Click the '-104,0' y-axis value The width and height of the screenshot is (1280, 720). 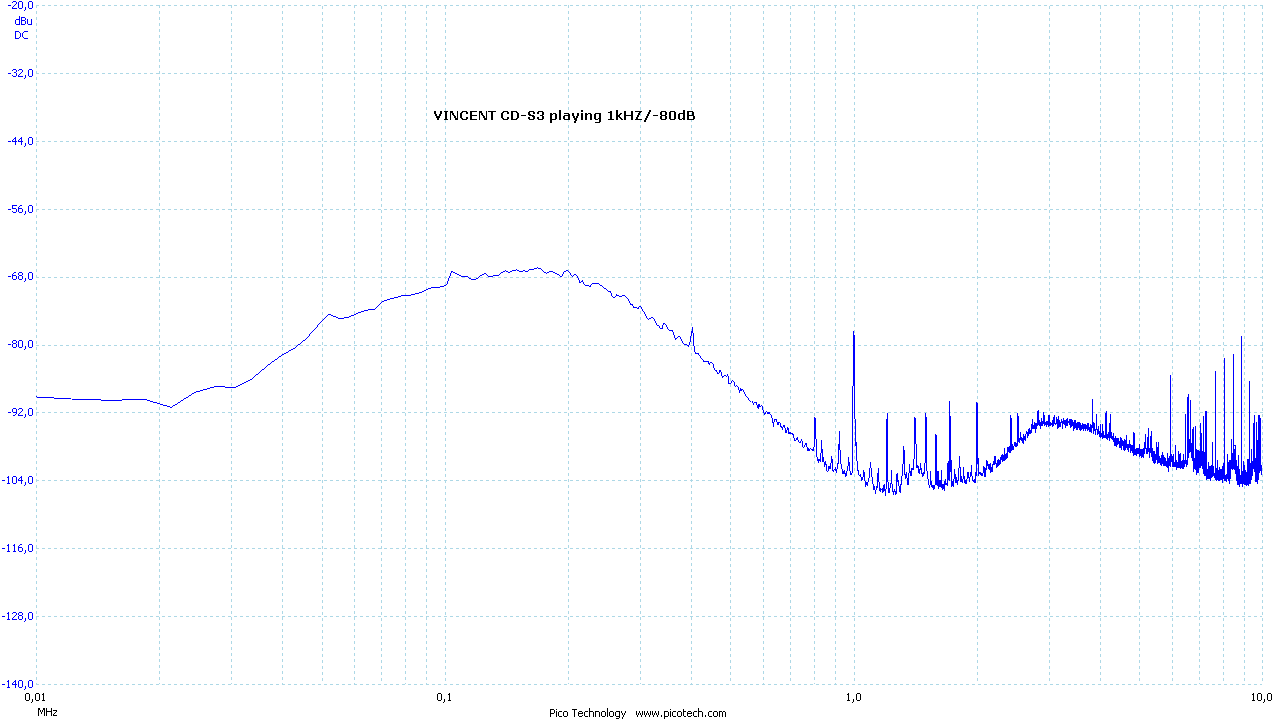click(19, 480)
